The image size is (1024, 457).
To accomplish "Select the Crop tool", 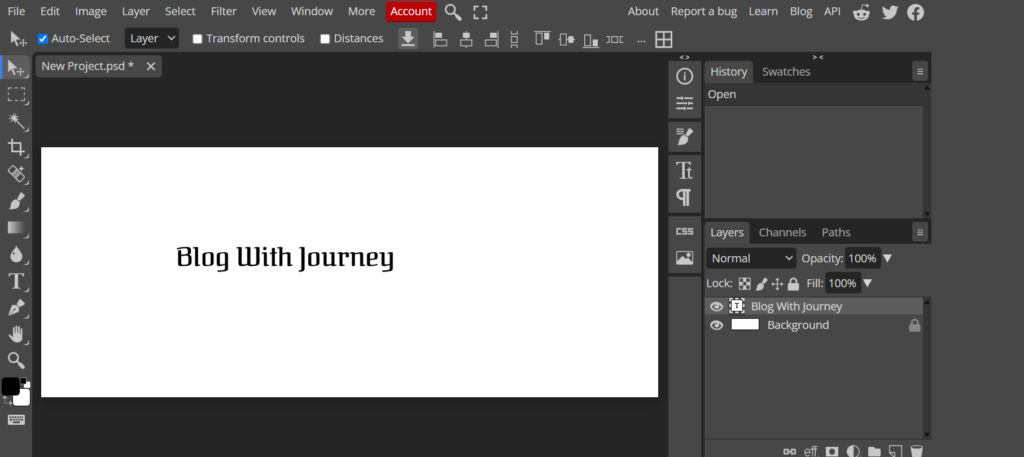I will click(16, 148).
